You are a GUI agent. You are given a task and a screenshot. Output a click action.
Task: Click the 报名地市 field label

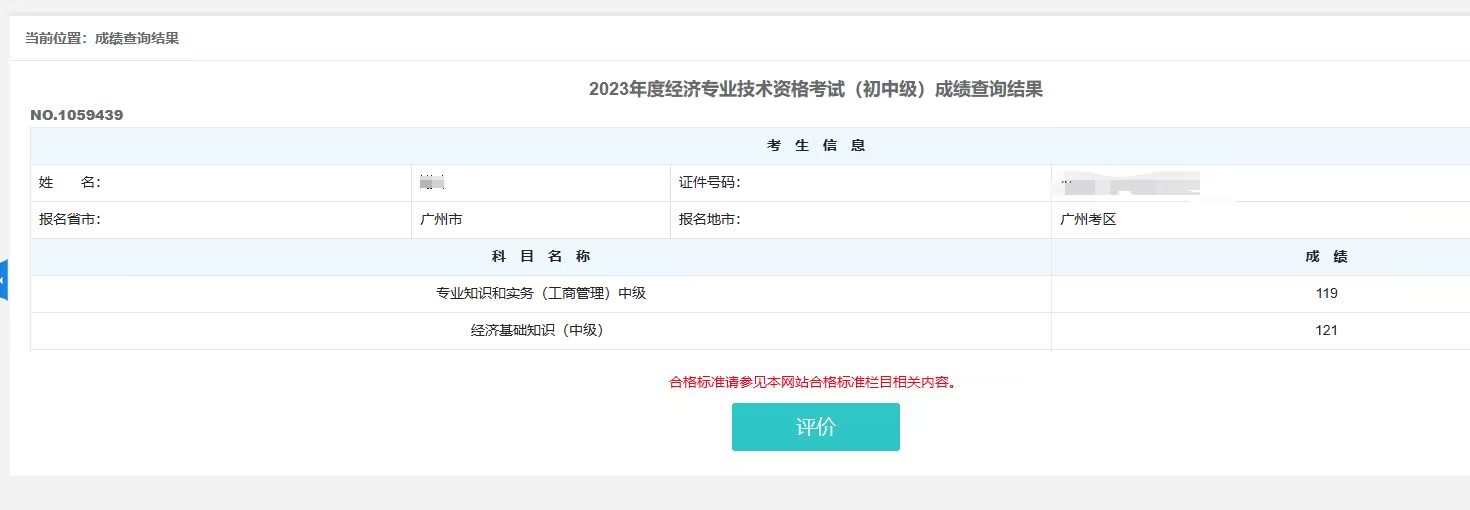pos(709,220)
